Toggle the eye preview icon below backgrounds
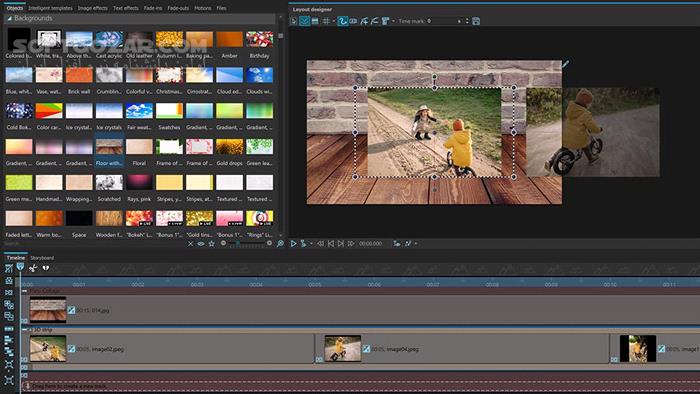Screen dimensions: 700x394 pos(201,244)
